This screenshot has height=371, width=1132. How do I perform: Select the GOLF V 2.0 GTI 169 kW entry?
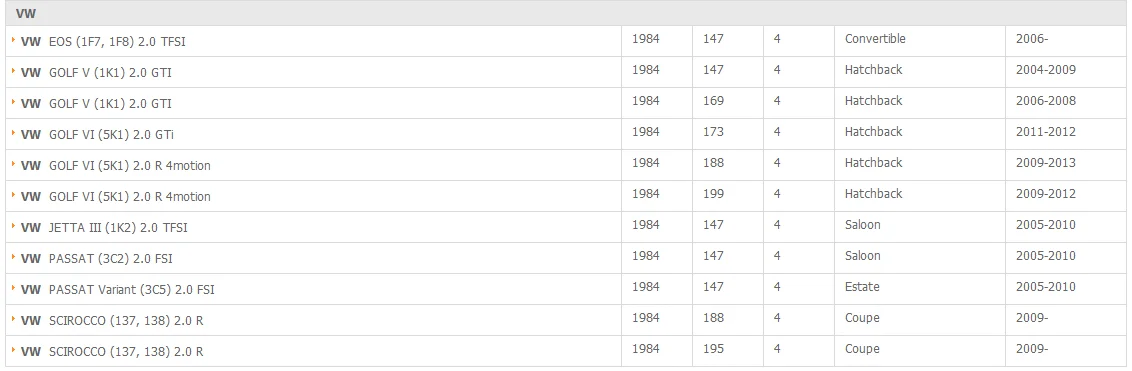point(96,104)
